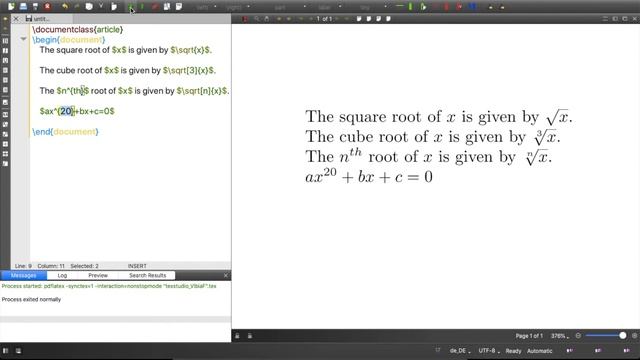Screen dimensions: 640x360
Task: Close the document using the red X toolbar icon
Action: [x=47, y=7]
